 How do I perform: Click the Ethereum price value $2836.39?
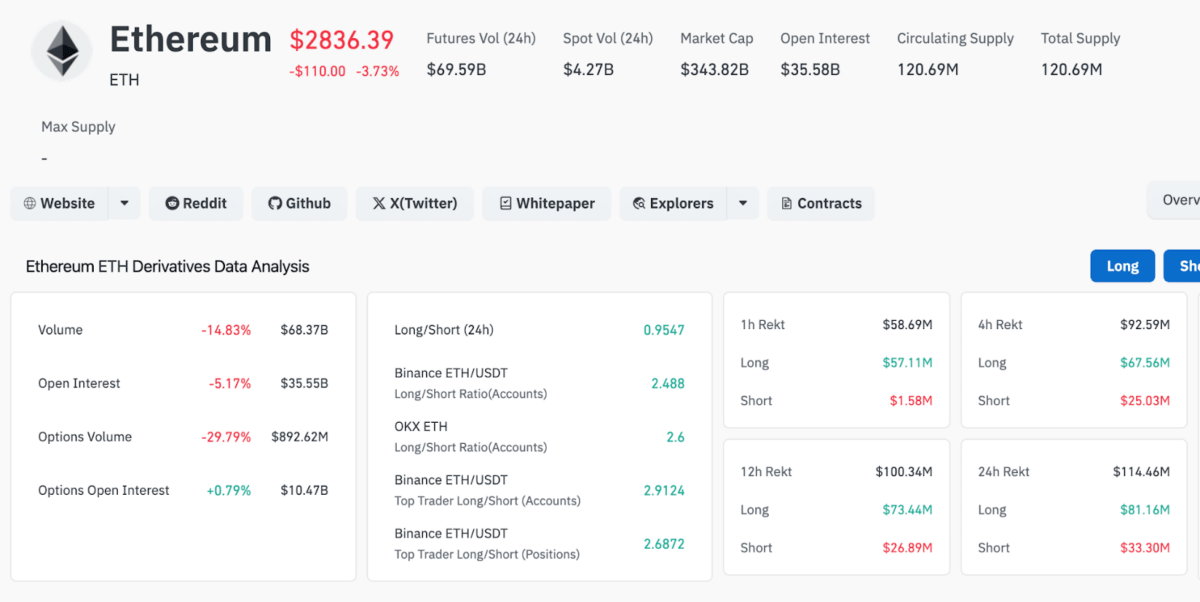342,41
